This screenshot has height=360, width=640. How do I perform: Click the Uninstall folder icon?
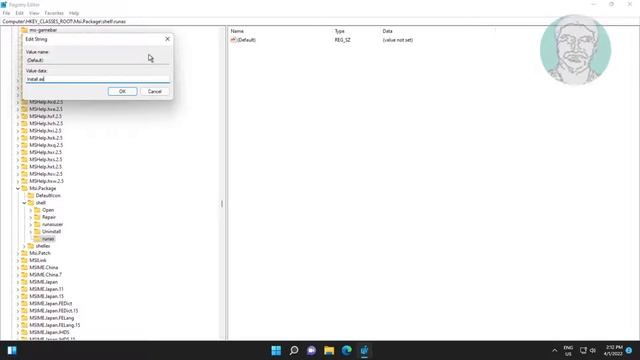click(x=38, y=231)
